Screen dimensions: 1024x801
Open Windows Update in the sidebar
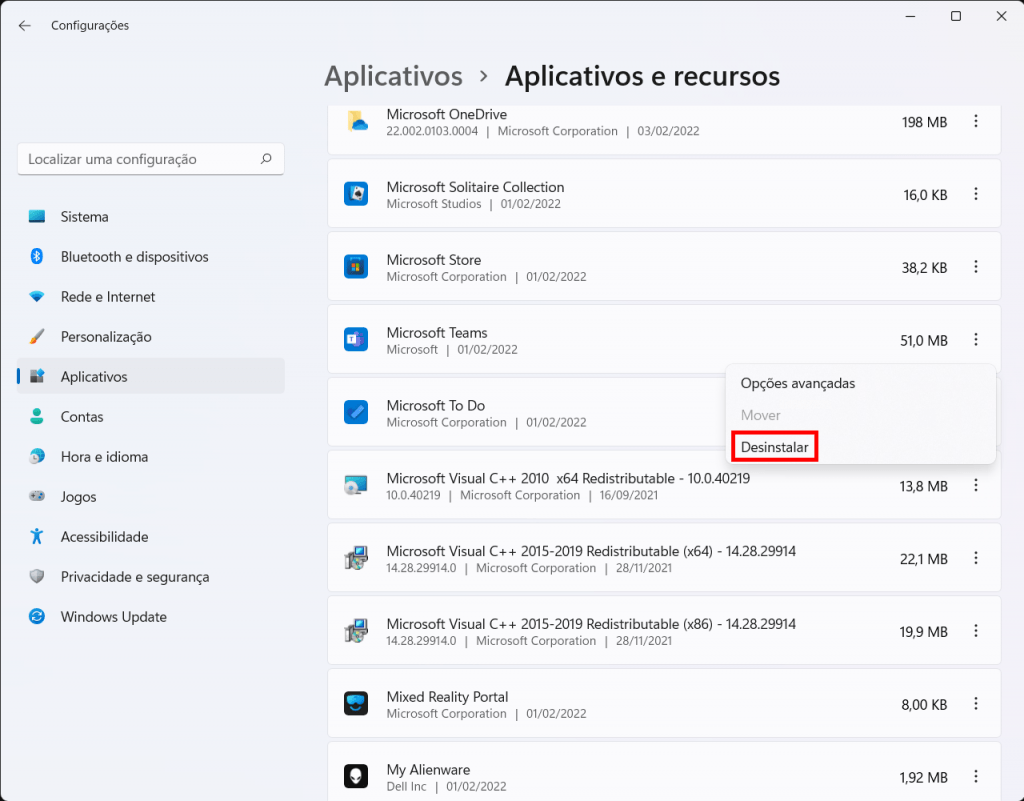(x=113, y=617)
